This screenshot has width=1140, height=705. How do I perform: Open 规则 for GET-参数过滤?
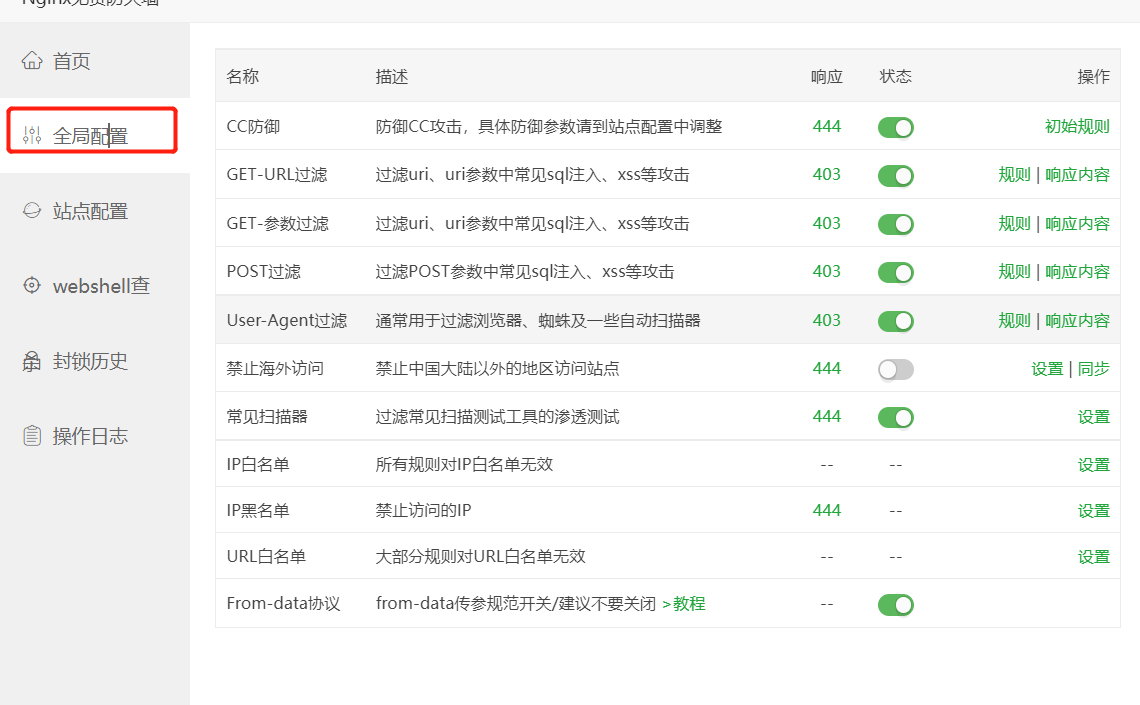click(x=1014, y=223)
